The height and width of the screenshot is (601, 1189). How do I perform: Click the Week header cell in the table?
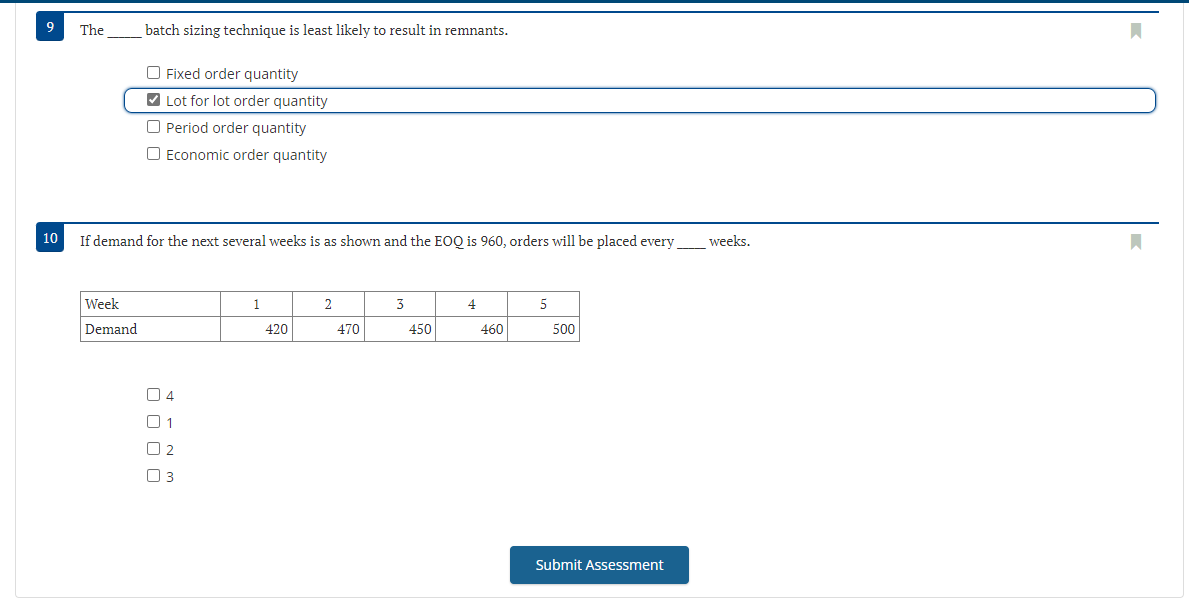150,303
